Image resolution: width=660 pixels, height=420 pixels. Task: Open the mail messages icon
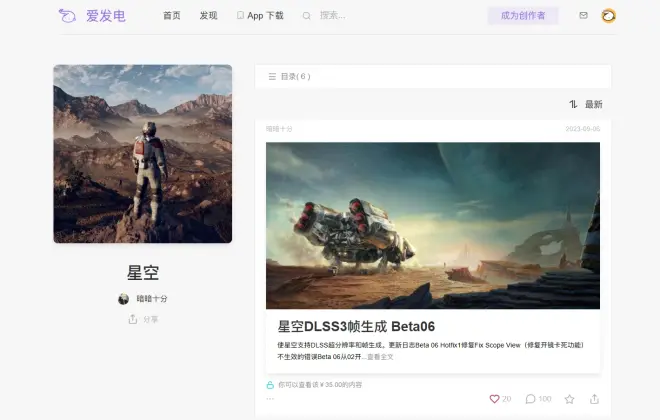tap(583, 16)
